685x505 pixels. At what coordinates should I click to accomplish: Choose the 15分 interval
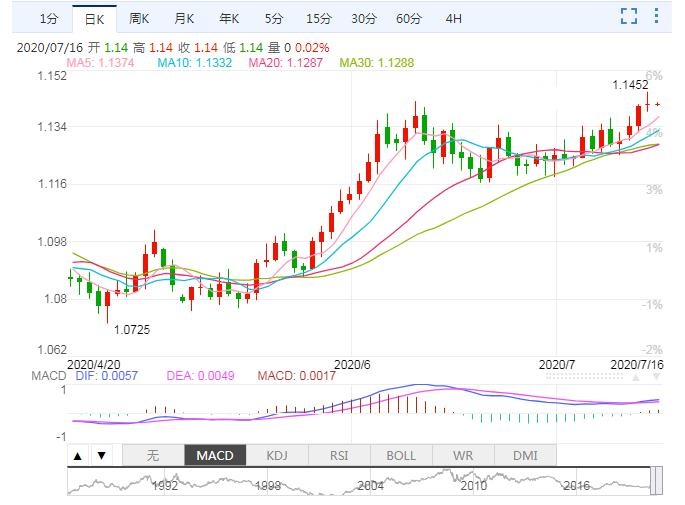[318, 19]
